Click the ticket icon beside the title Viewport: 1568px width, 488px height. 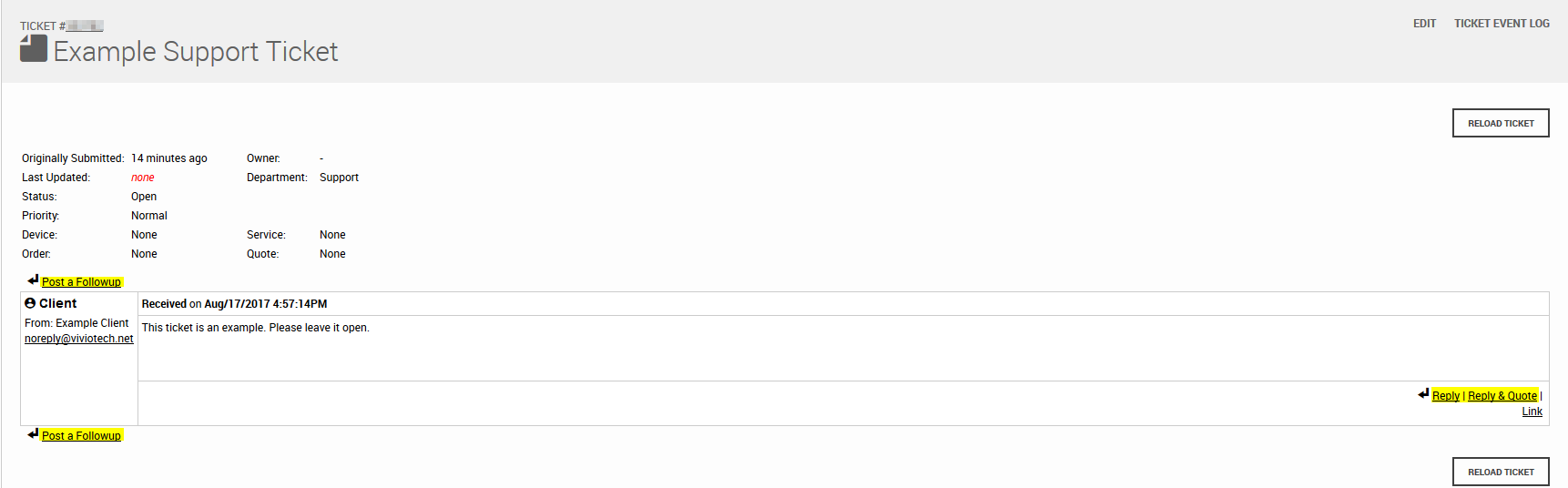[x=34, y=49]
